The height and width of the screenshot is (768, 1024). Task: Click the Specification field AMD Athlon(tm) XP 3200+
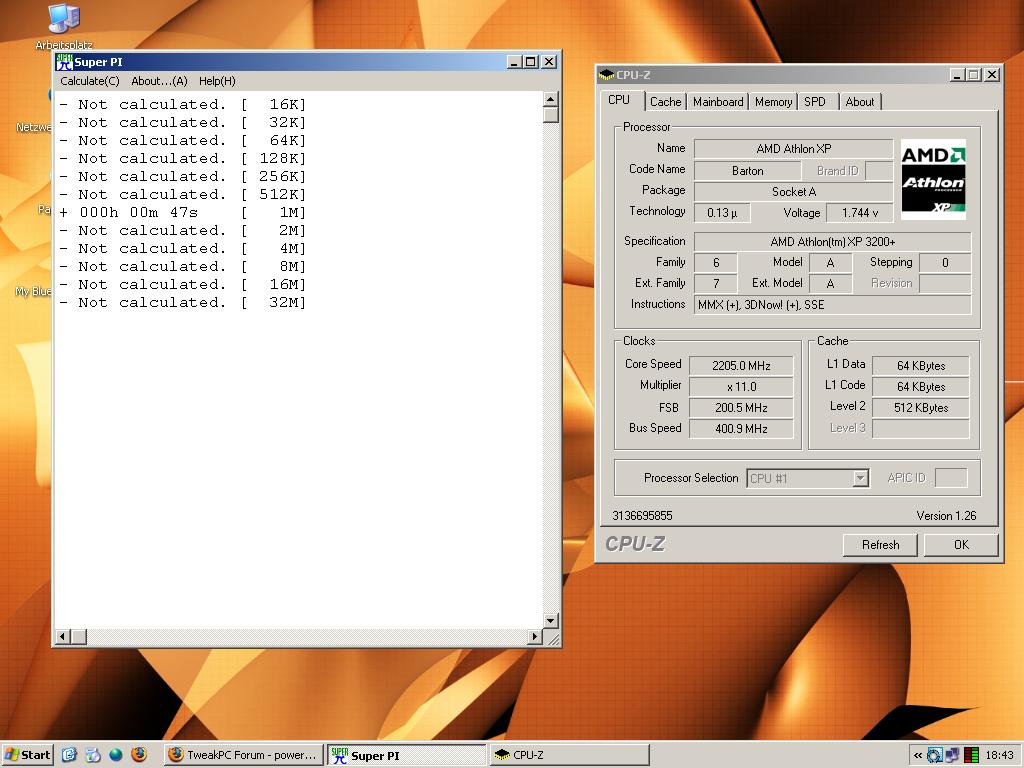[833, 242]
